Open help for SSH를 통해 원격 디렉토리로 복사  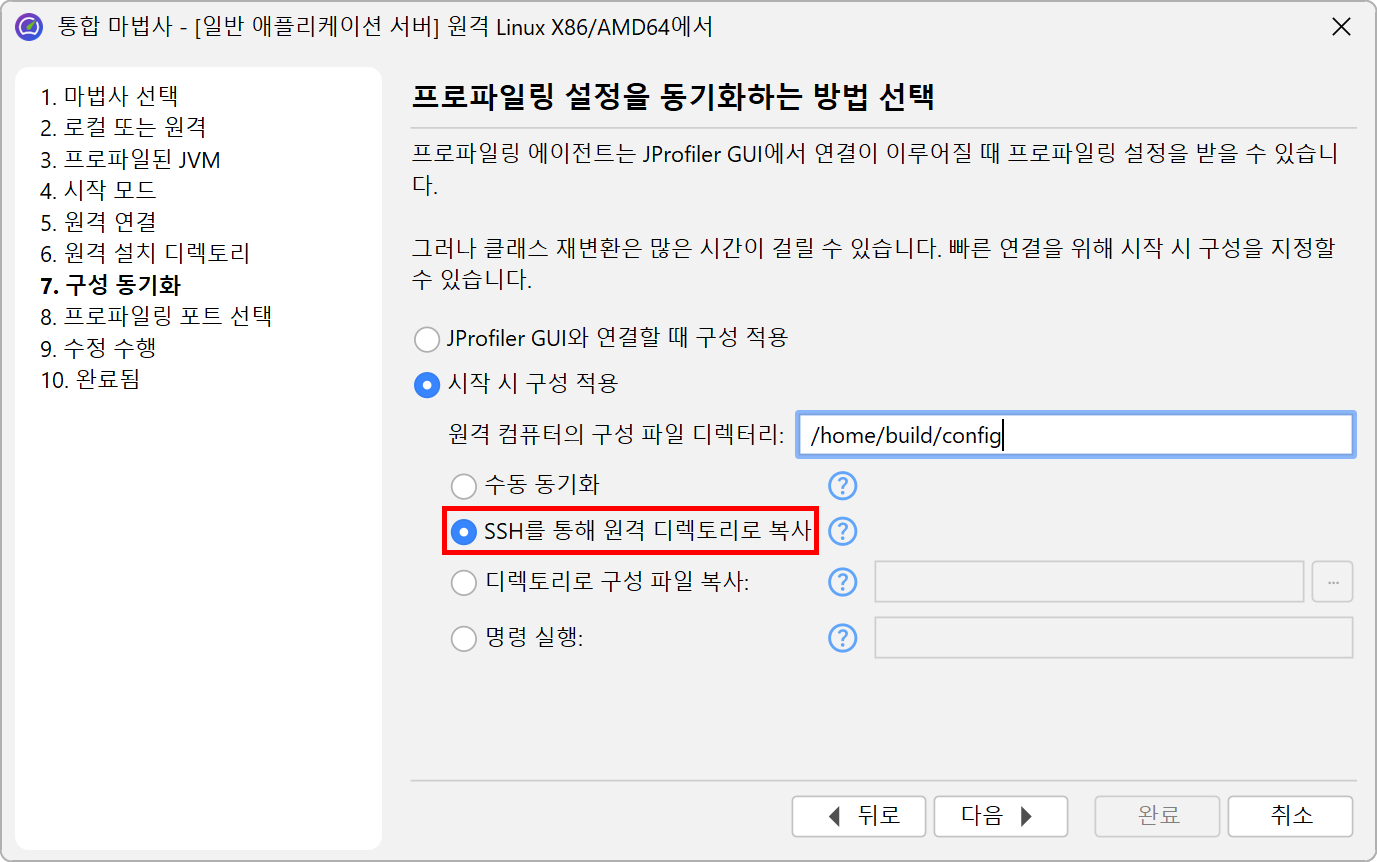click(843, 532)
